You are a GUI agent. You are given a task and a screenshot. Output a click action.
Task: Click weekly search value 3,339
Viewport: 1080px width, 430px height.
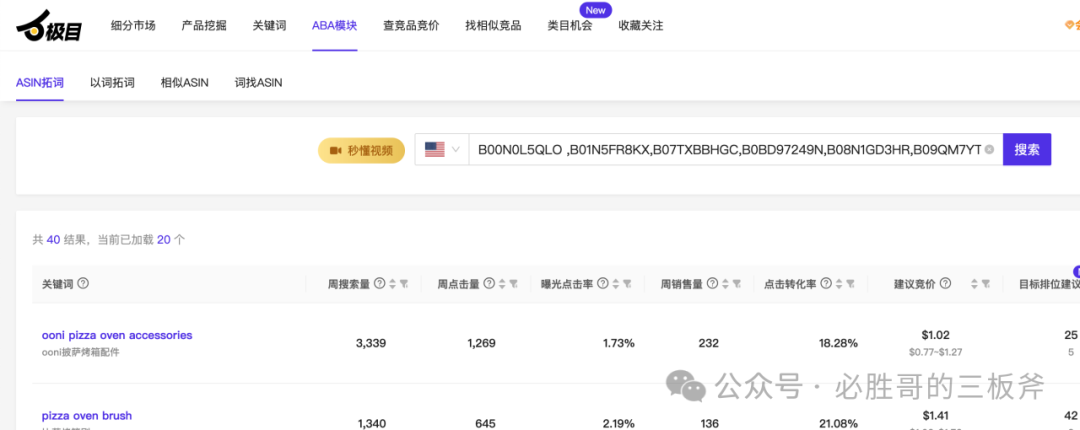point(371,343)
